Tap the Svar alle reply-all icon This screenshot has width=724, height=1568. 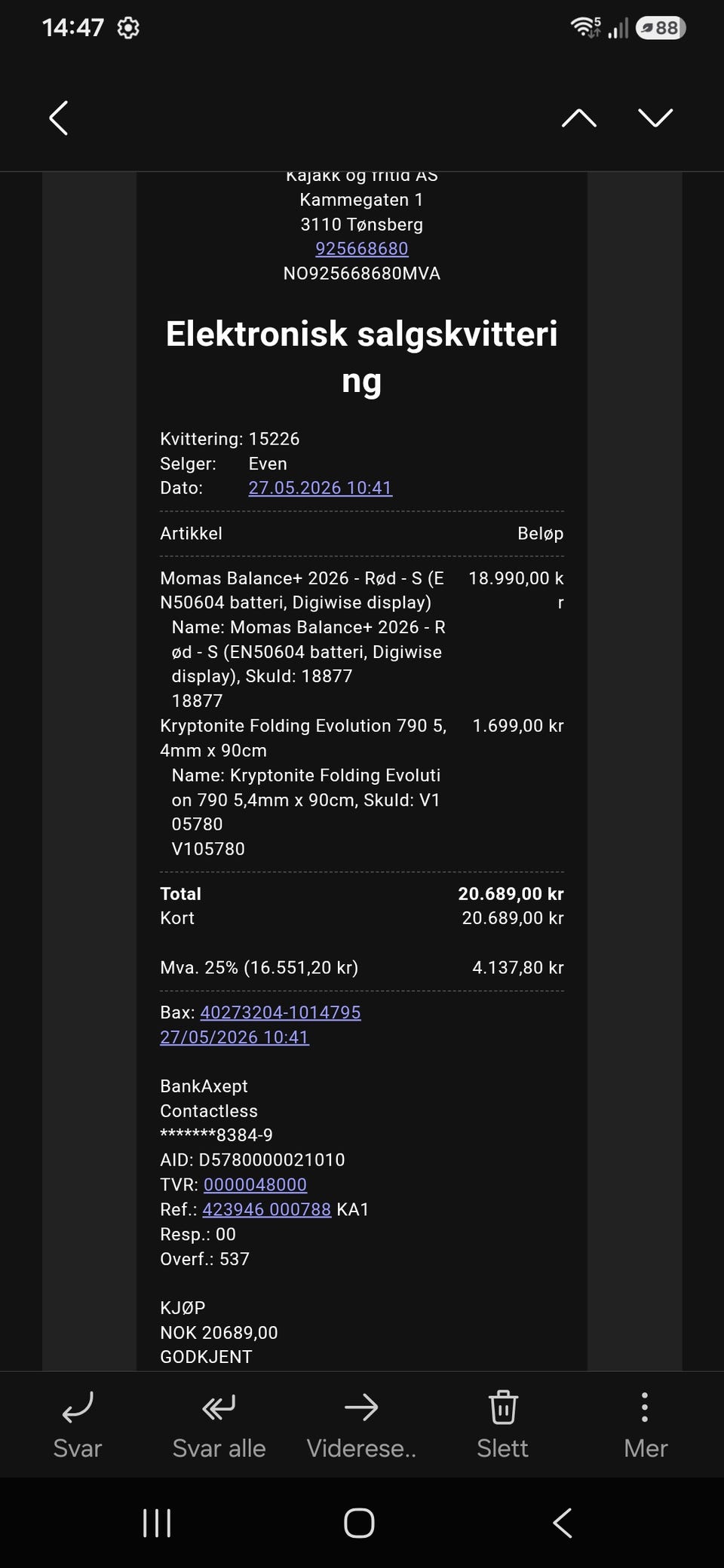click(x=219, y=1407)
